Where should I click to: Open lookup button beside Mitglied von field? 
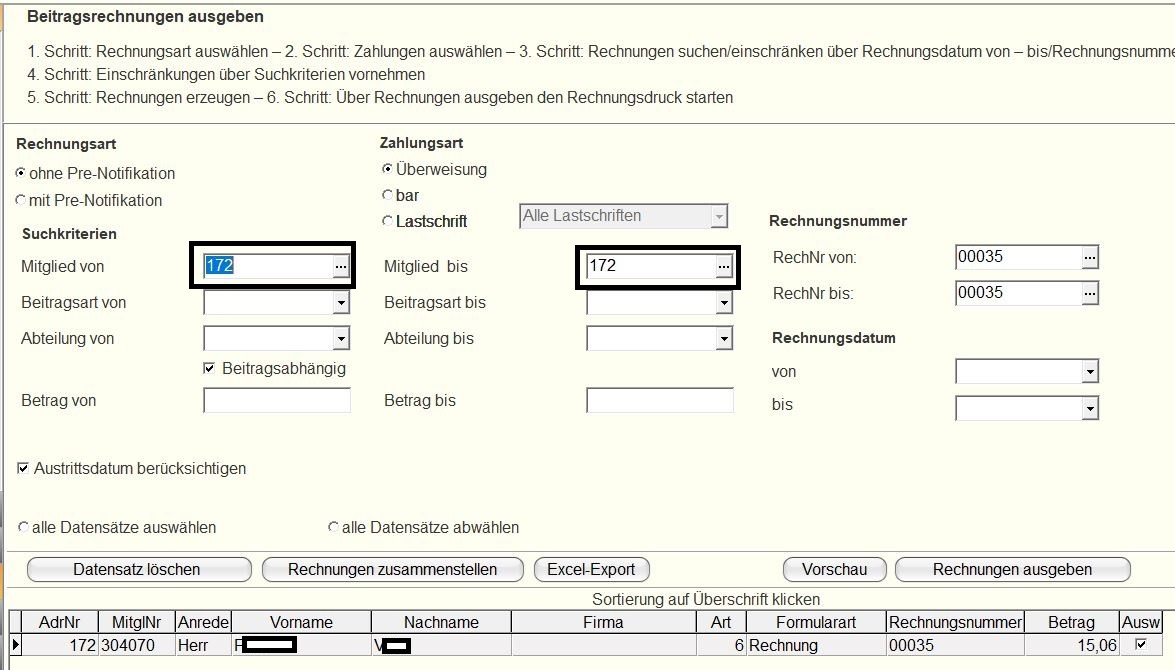click(x=340, y=266)
